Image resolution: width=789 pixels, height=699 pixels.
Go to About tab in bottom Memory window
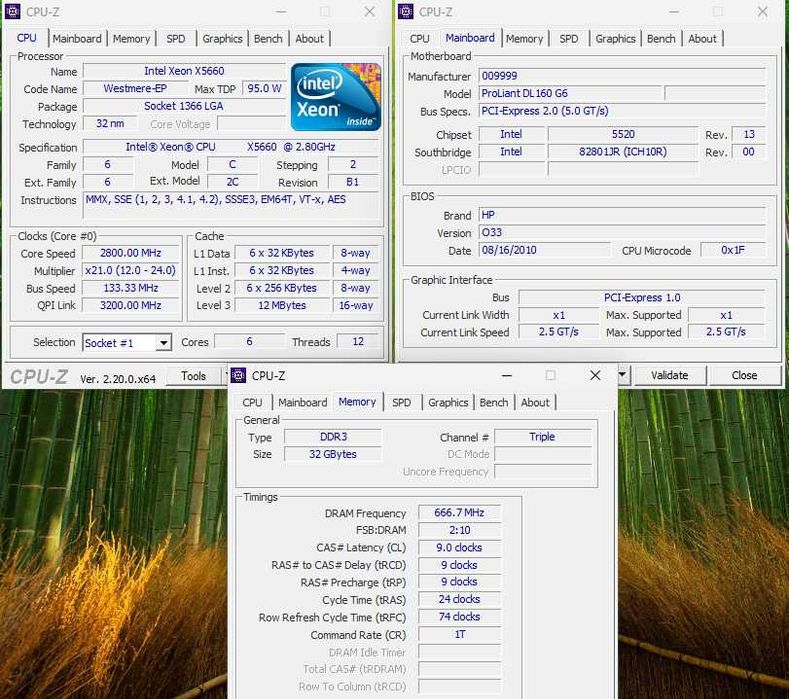[x=535, y=403]
